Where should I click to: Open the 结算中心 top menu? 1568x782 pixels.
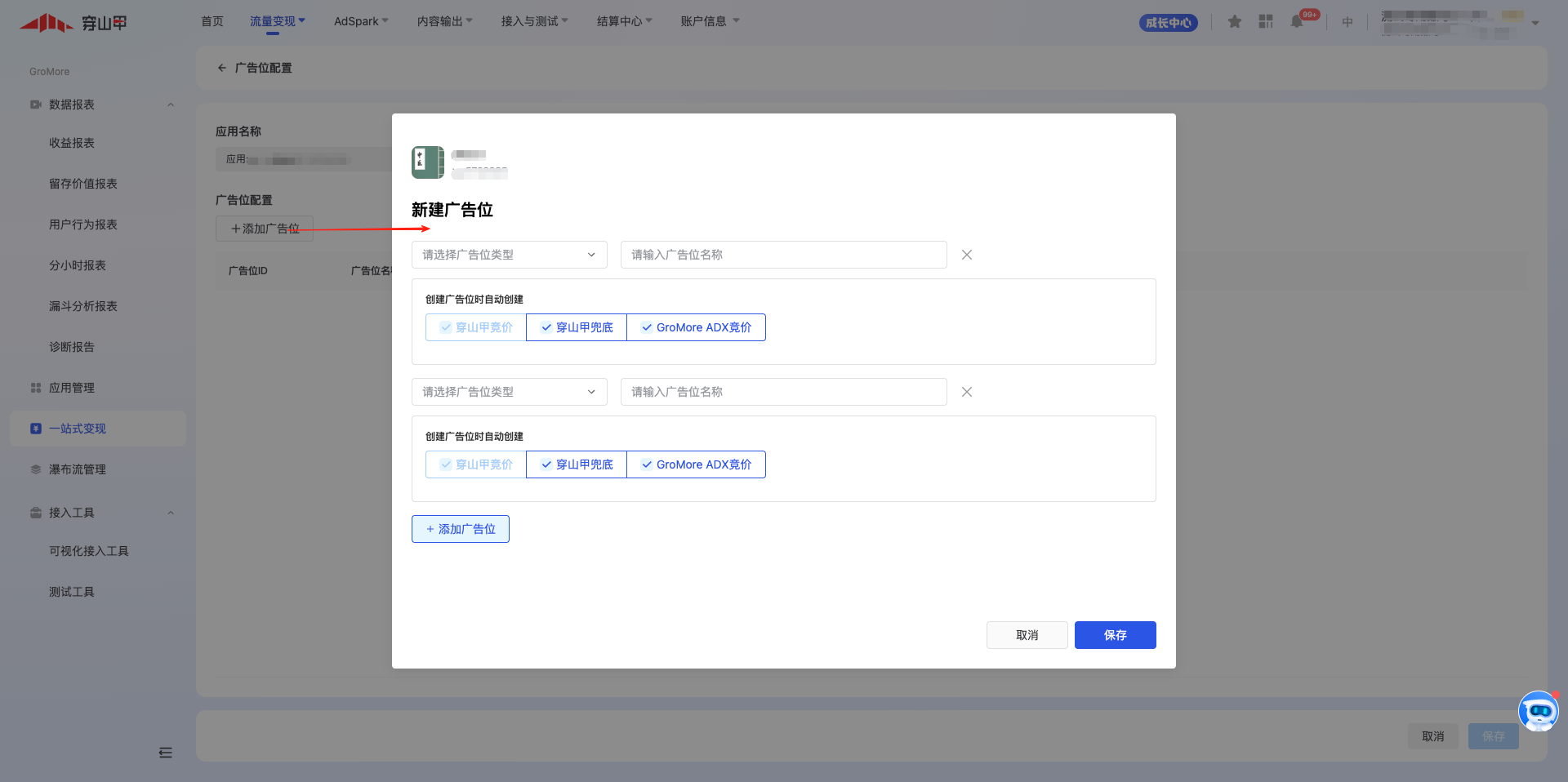(x=624, y=21)
